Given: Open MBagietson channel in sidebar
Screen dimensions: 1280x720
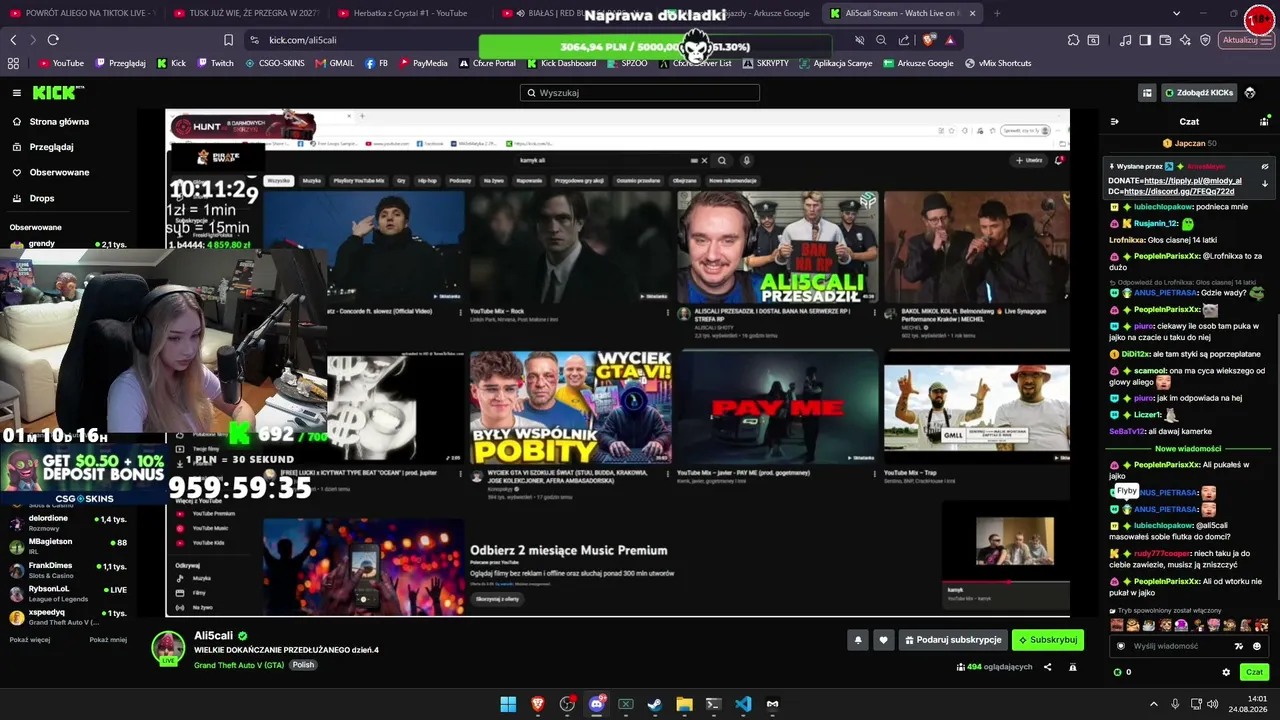Looking at the screenshot, I should click(68, 546).
